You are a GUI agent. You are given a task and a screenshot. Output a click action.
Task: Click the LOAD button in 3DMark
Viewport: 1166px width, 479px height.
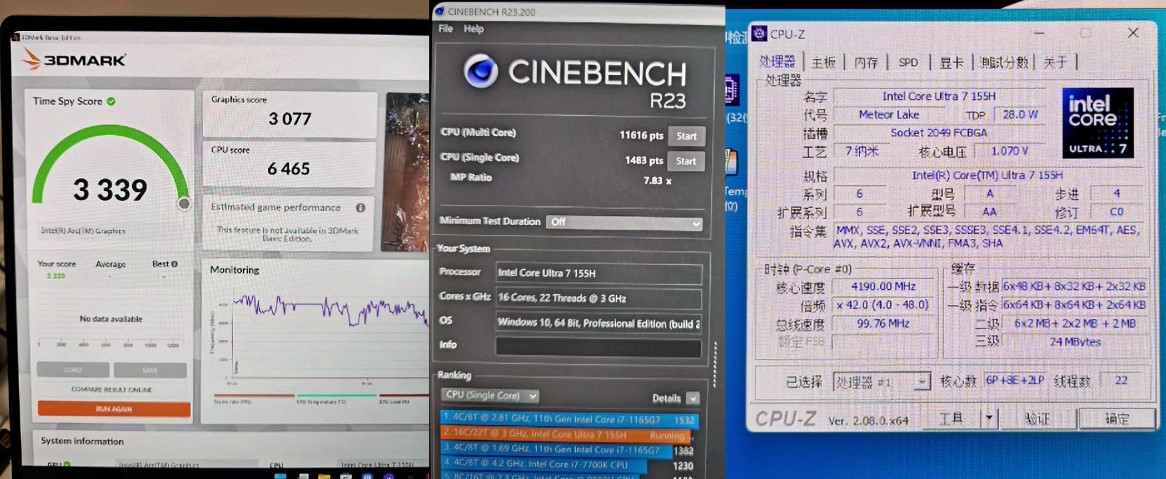[x=73, y=370]
